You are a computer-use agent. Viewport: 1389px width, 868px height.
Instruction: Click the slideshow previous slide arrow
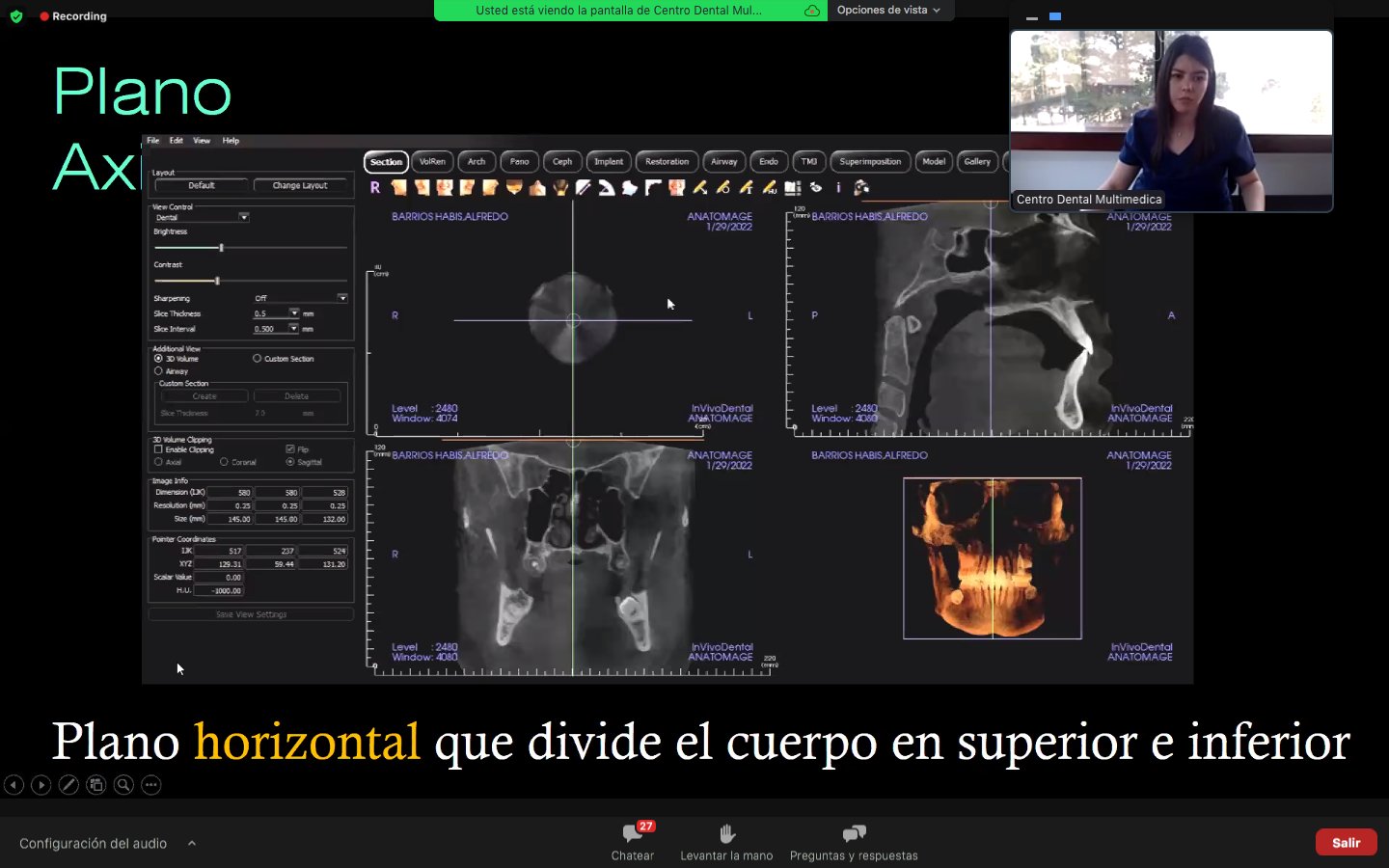(14, 785)
